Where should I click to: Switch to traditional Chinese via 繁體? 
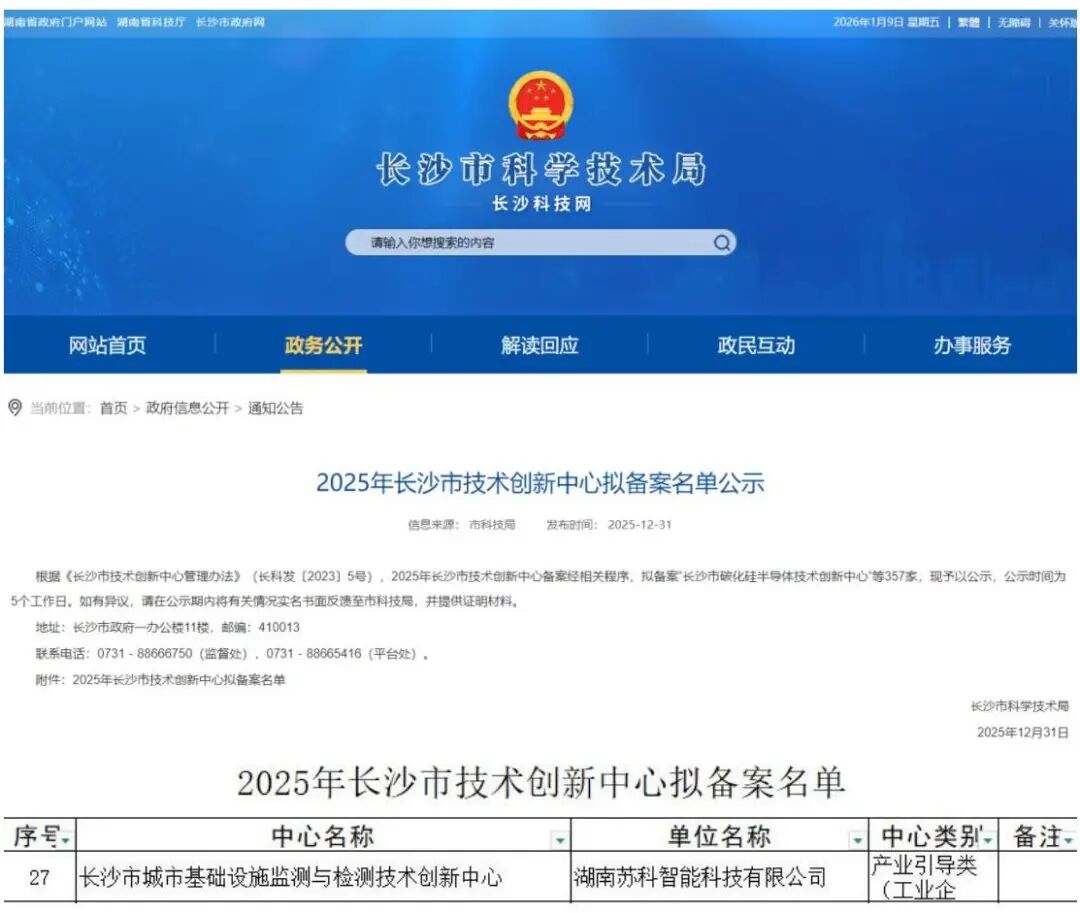tap(968, 22)
